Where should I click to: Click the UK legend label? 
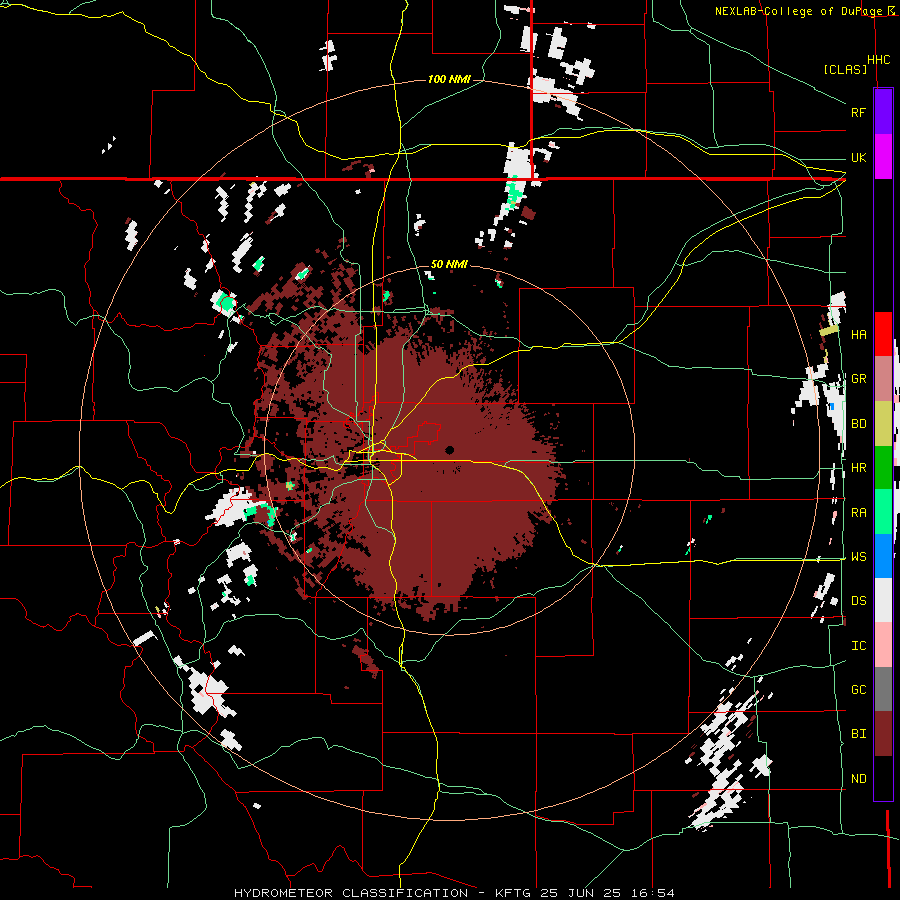pyautogui.click(x=858, y=157)
